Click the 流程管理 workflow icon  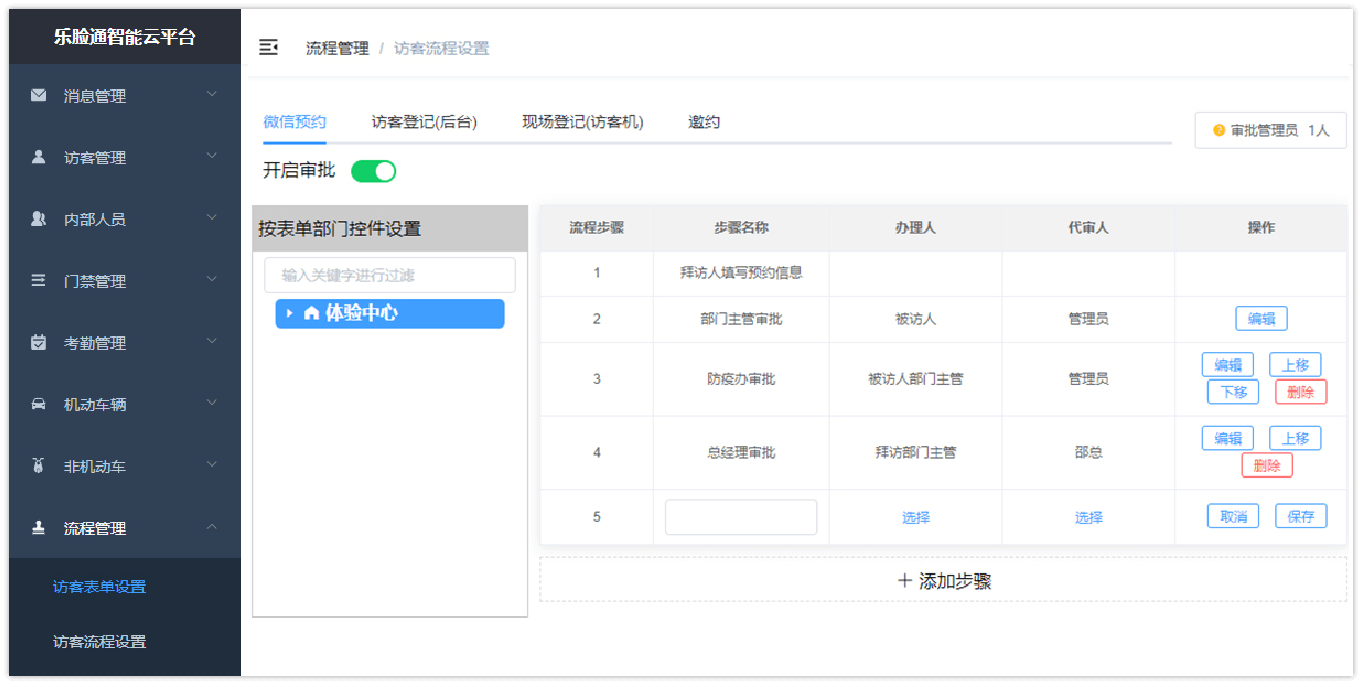point(38,525)
